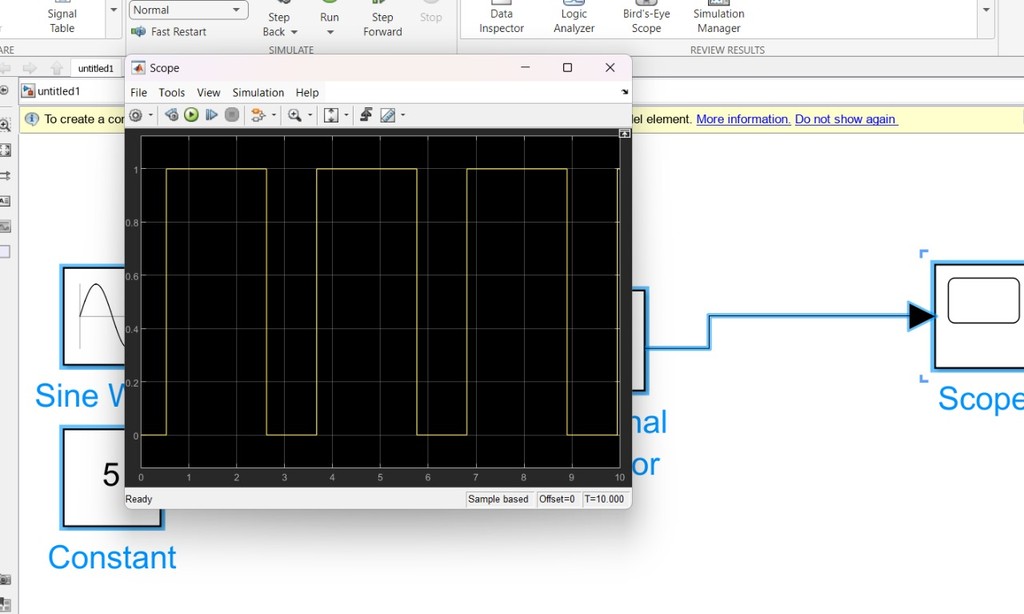Click the Step Back icon in Scope toolbar
This screenshot has width=1024, height=614.
click(x=171, y=115)
